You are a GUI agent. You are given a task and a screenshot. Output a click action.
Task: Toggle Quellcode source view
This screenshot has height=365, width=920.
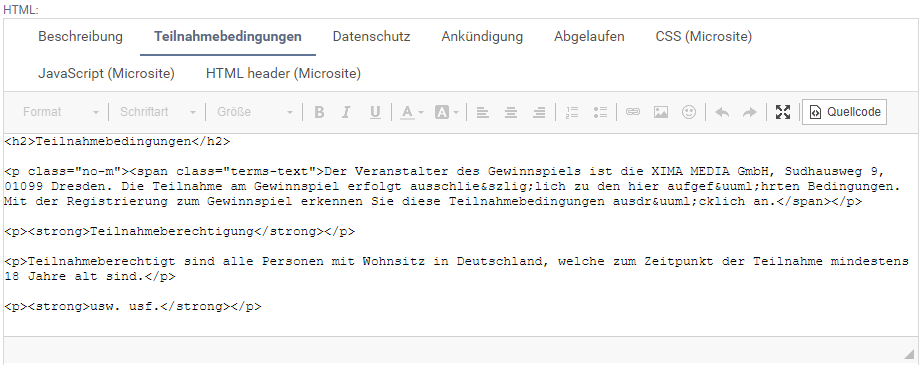[x=844, y=112]
